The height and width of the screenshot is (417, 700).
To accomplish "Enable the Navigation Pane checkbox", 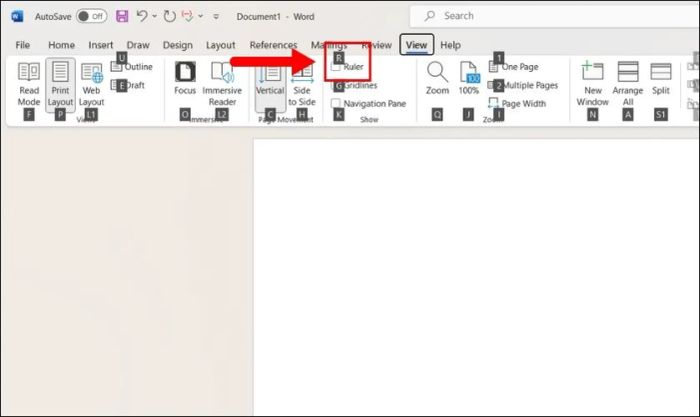I will (336, 104).
